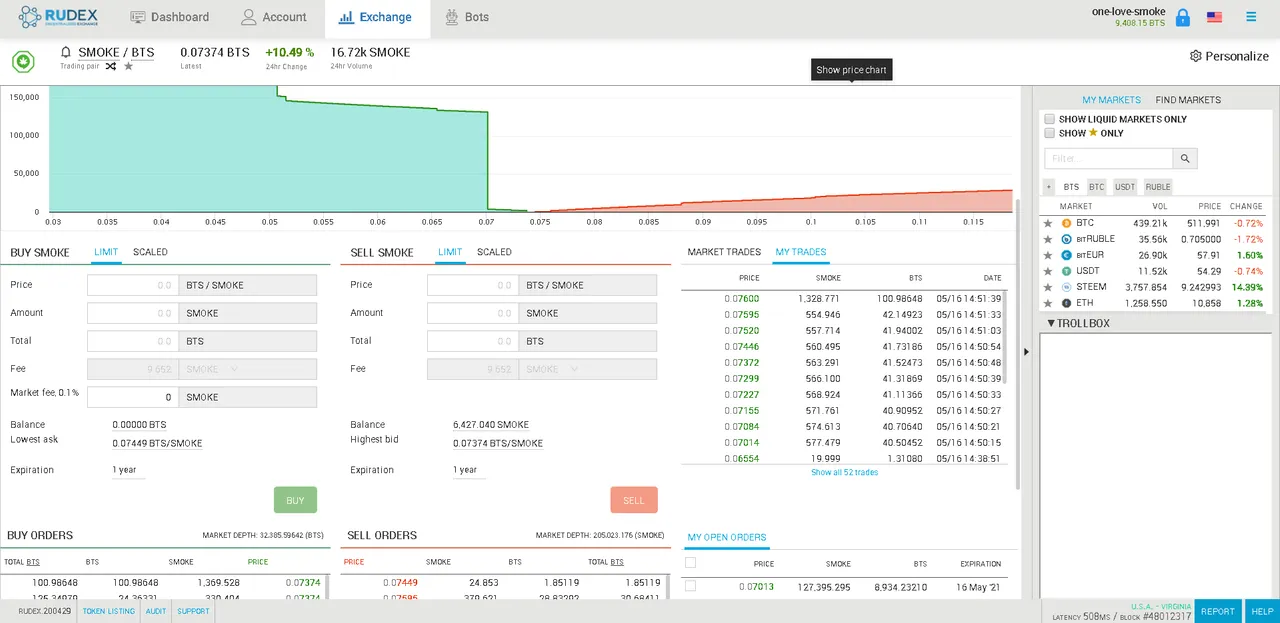Click the STEEM coin icon

(x=1066, y=287)
